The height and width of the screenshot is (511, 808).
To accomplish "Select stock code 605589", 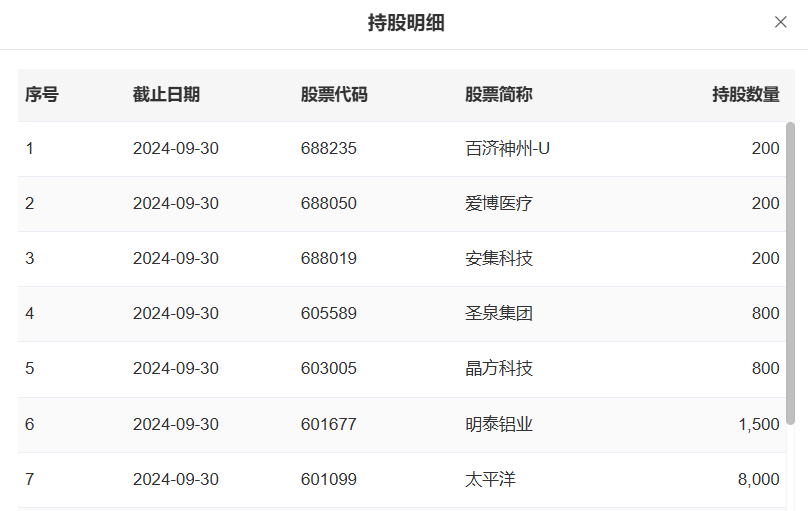I will (329, 313).
